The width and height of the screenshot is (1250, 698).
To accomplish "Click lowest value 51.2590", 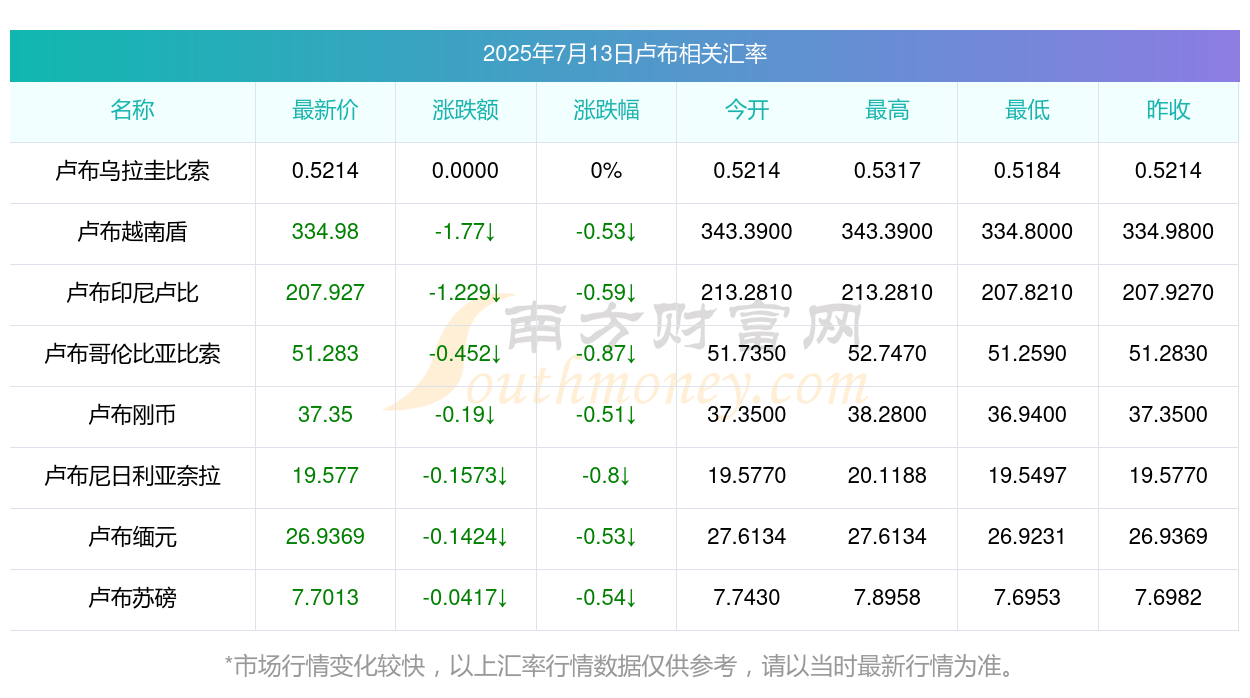I will click(x=1028, y=354).
